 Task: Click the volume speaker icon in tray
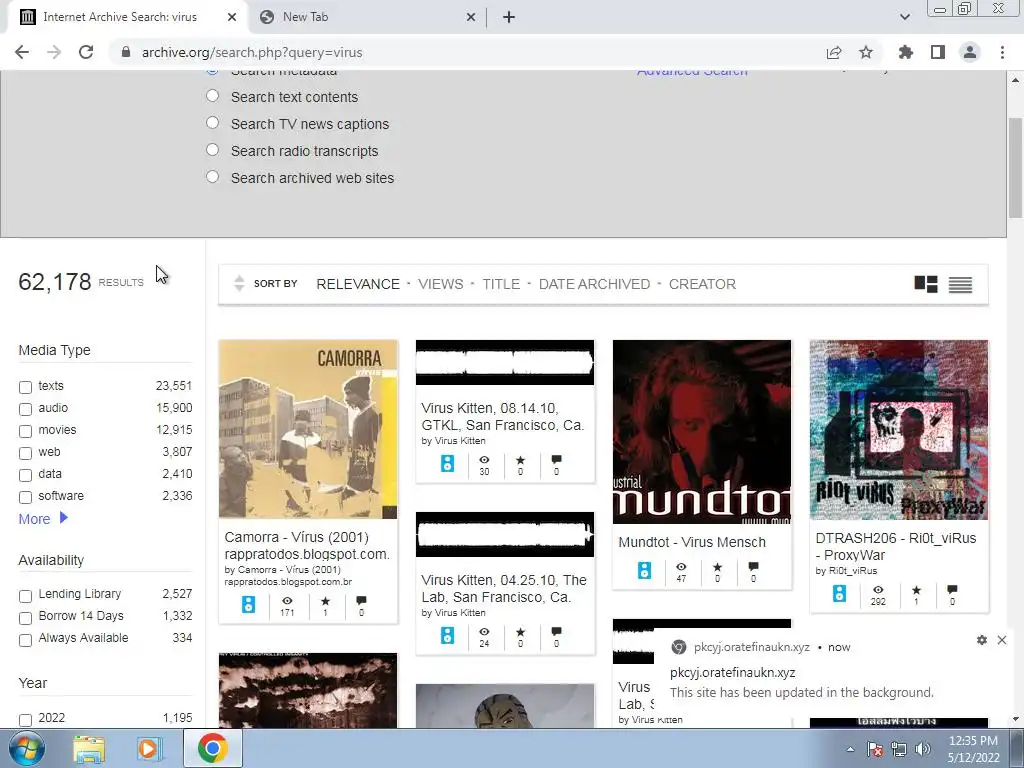[923, 749]
